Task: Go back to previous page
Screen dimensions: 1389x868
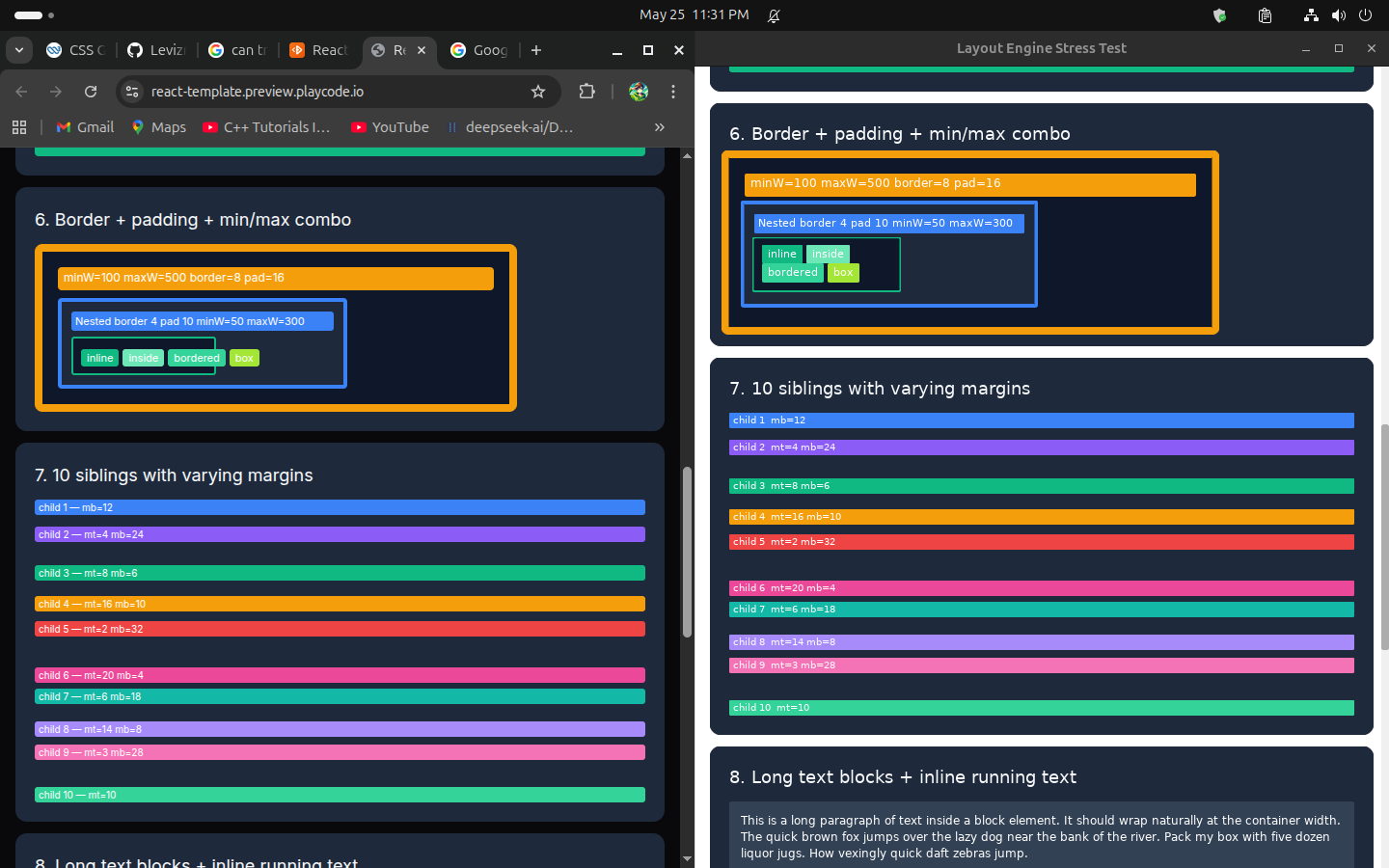Action: tap(21, 92)
